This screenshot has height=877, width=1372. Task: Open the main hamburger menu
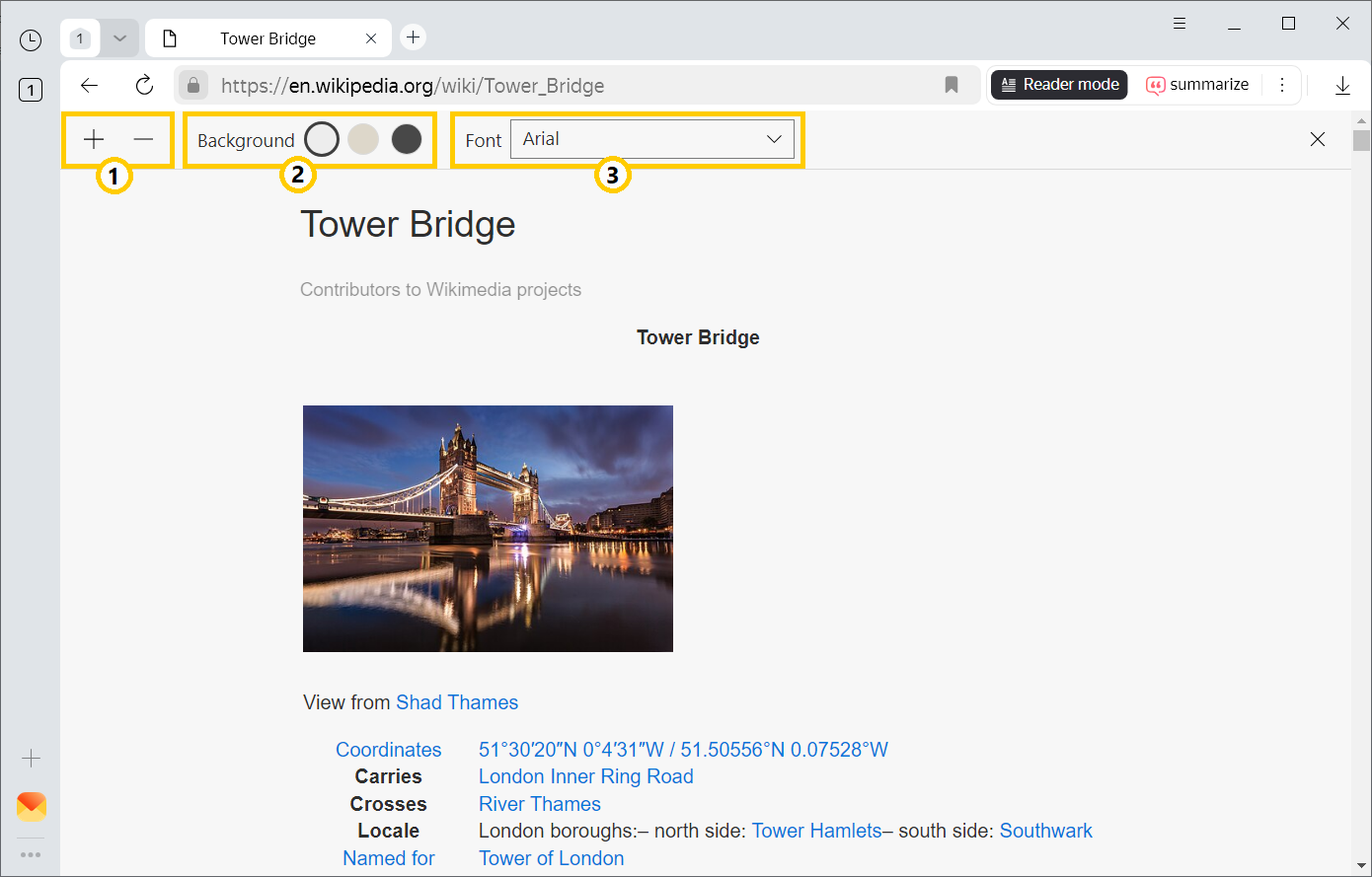click(1180, 22)
